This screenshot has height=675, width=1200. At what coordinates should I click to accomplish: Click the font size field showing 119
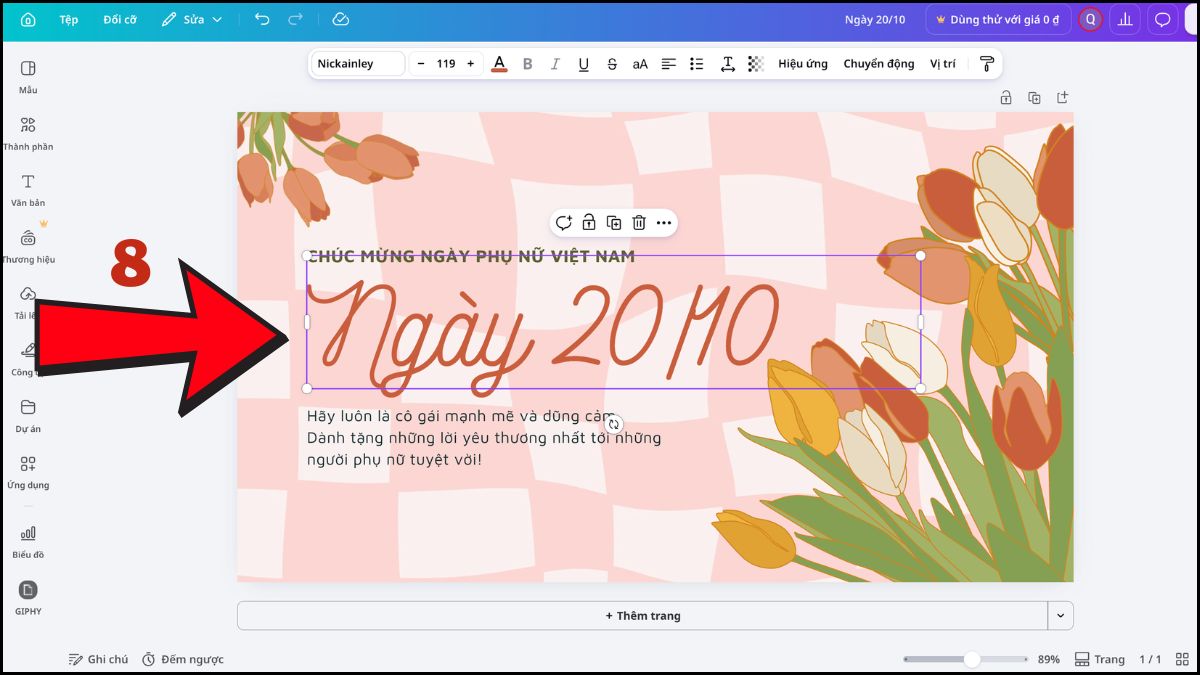pos(446,64)
